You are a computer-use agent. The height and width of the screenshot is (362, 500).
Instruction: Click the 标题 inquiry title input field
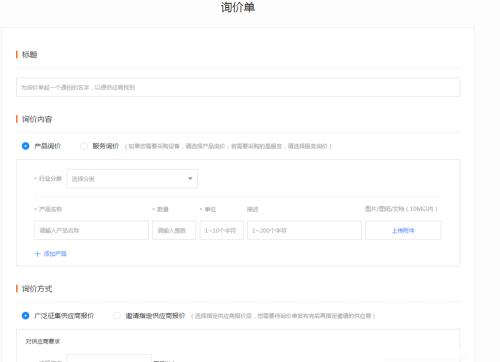pos(238,87)
